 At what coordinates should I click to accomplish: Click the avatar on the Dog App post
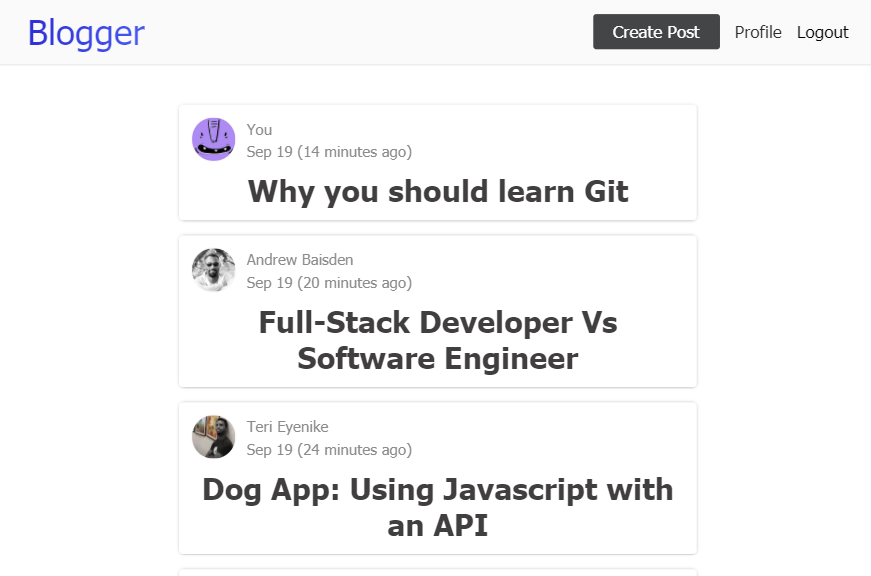tap(213, 437)
